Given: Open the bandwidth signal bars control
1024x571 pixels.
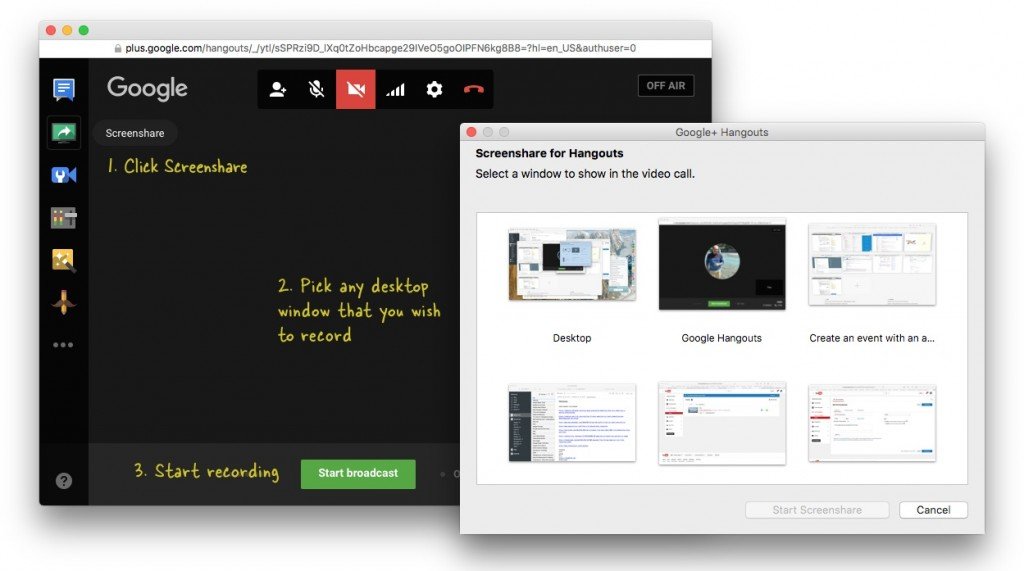Looking at the screenshot, I should point(395,90).
